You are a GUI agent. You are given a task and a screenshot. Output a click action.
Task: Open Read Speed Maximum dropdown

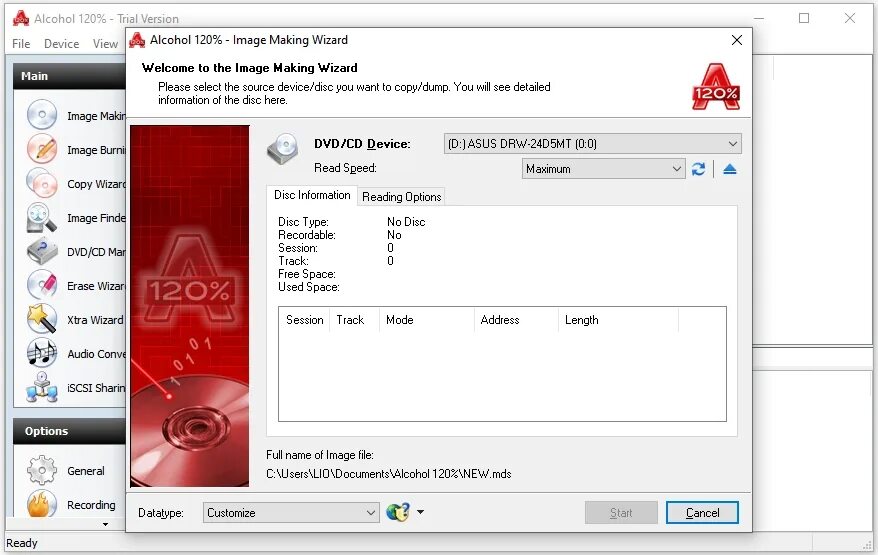604,169
